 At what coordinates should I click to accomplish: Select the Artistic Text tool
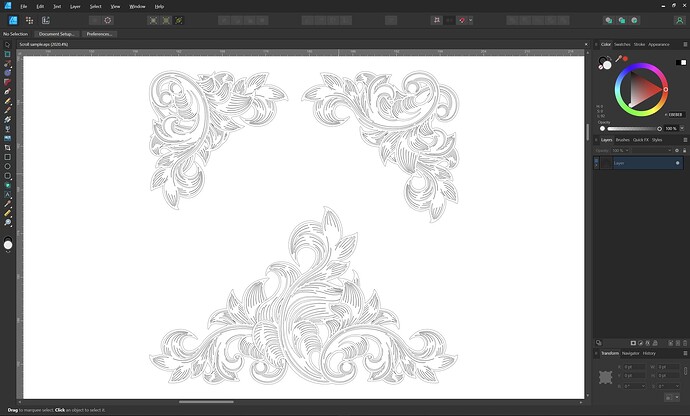pyautogui.click(x=7, y=194)
